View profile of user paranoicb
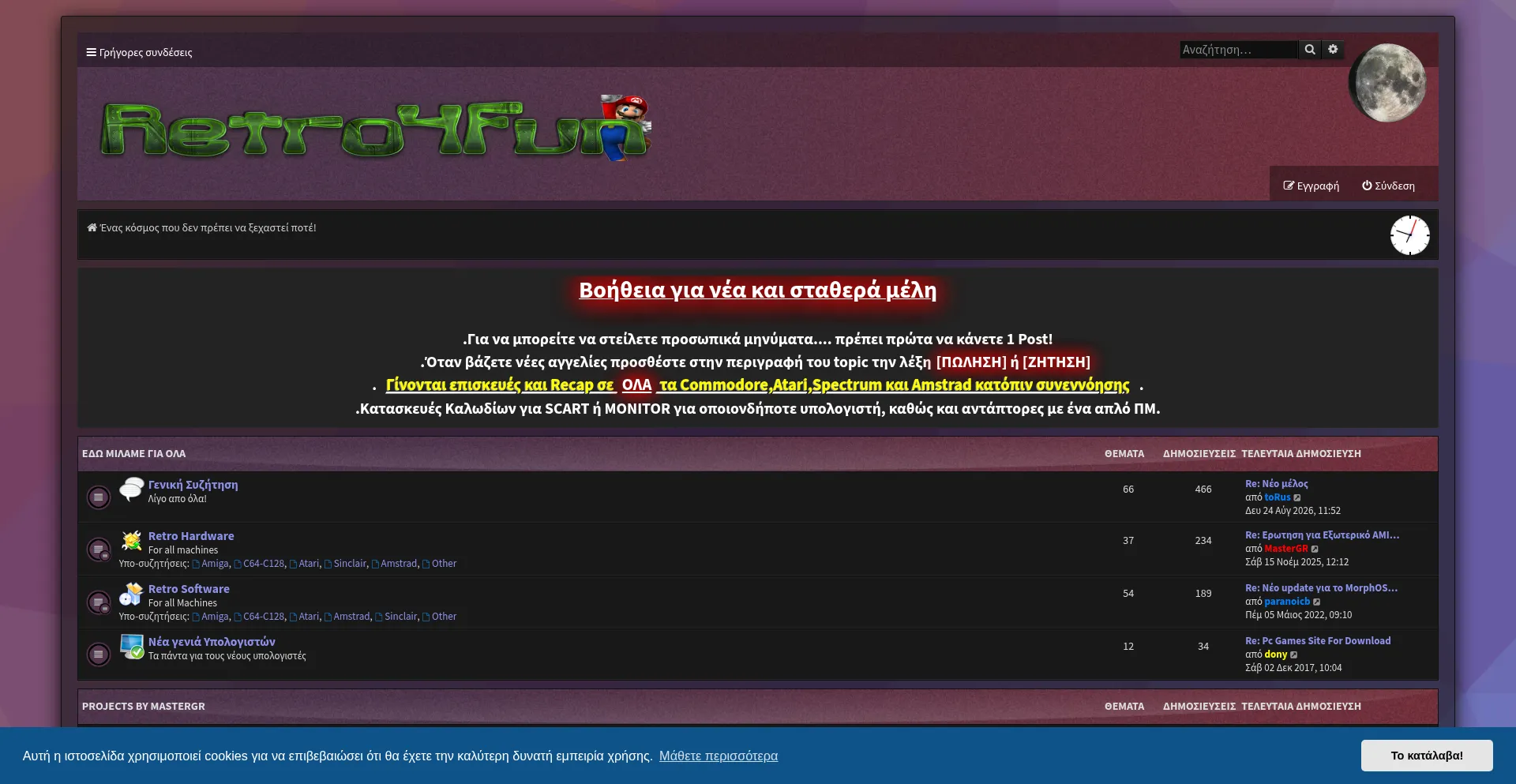Viewport: 1516px width, 784px height. tap(1287, 602)
